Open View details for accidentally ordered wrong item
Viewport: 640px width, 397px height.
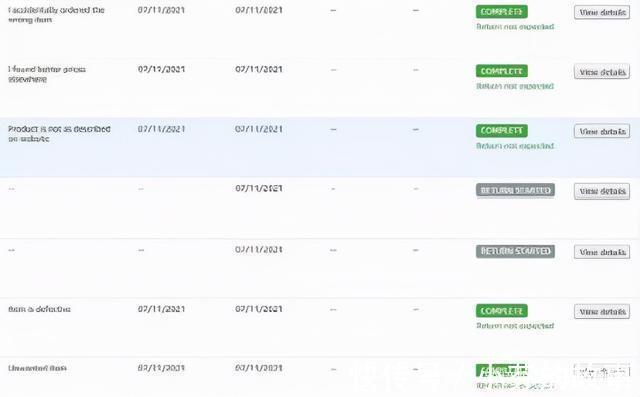[x=602, y=13]
